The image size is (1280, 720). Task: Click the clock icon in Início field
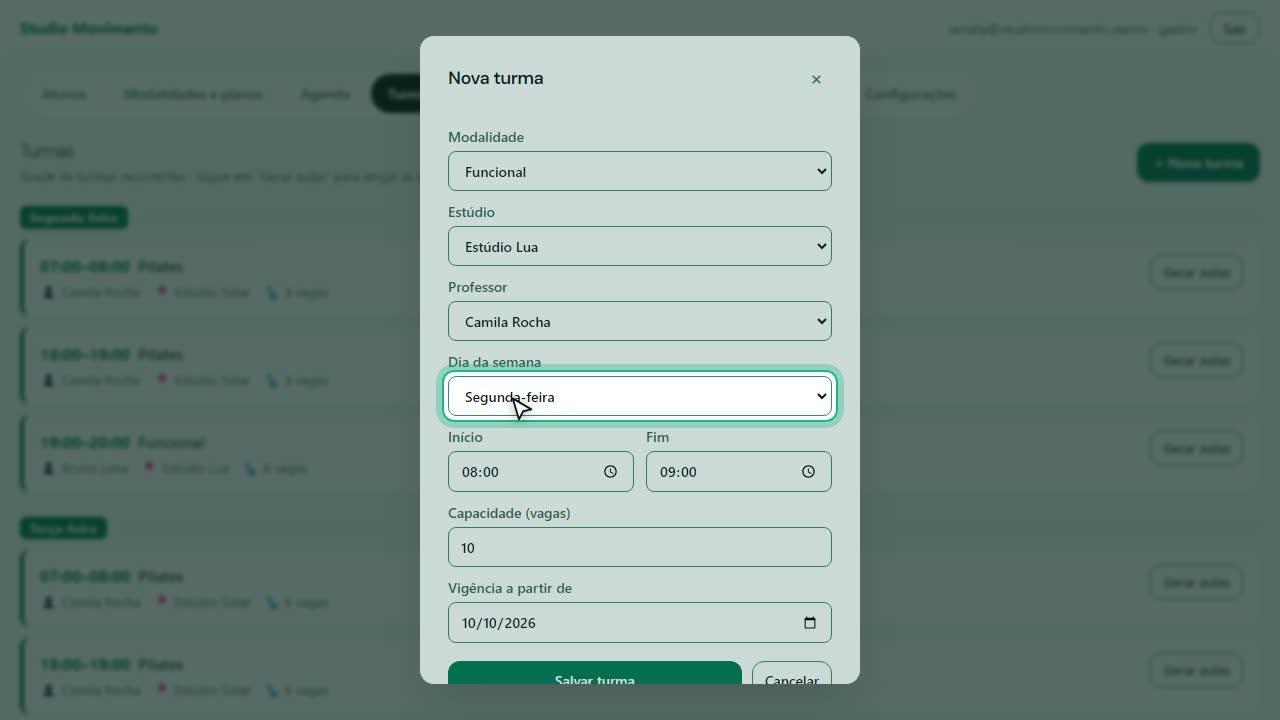click(x=610, y=472)
